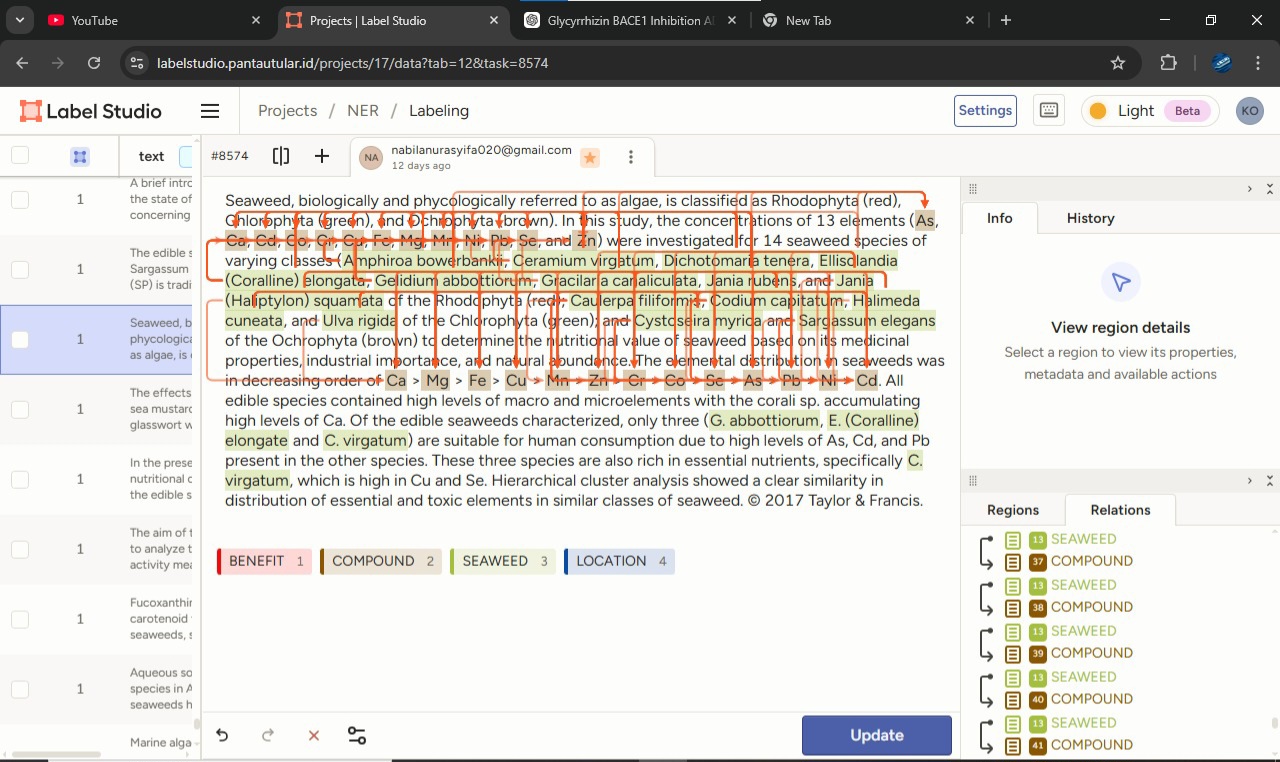Viewport: 1280px width, 762px height.
Task: Open the Chrome extensions puzzle icon
Action: click(1168, 63)
